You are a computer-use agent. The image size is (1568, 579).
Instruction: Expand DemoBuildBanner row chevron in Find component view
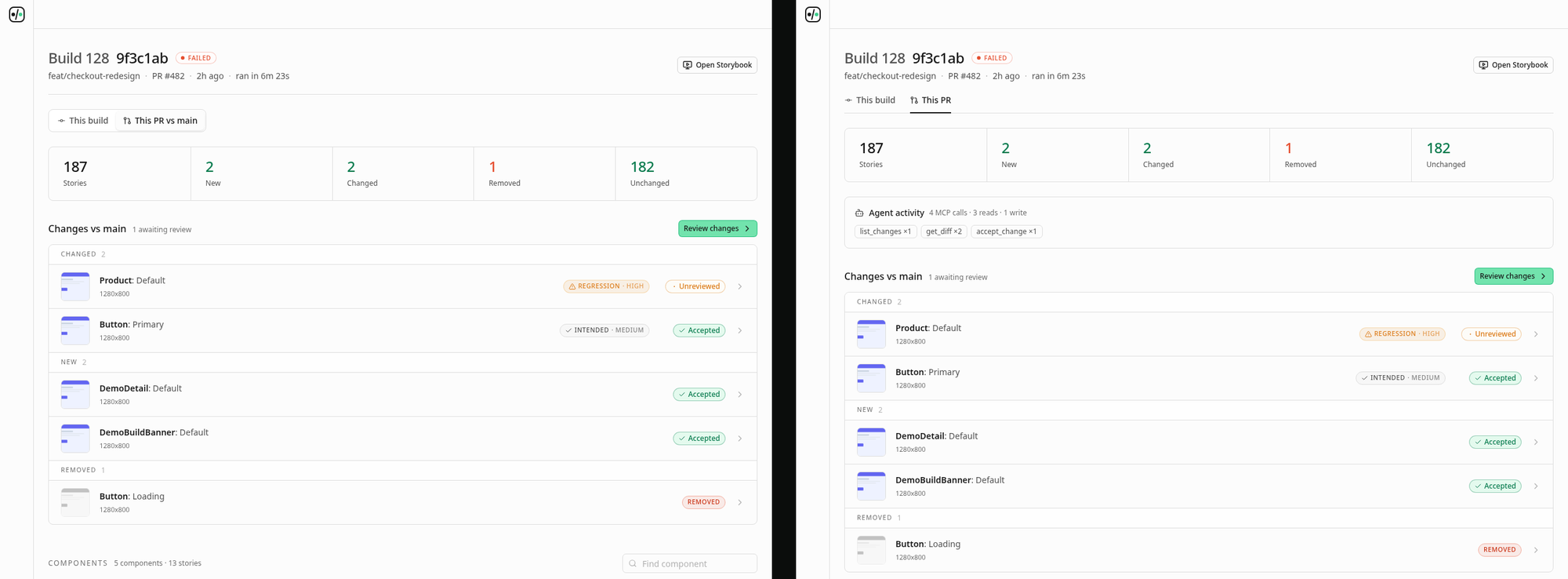coord(740,439)
